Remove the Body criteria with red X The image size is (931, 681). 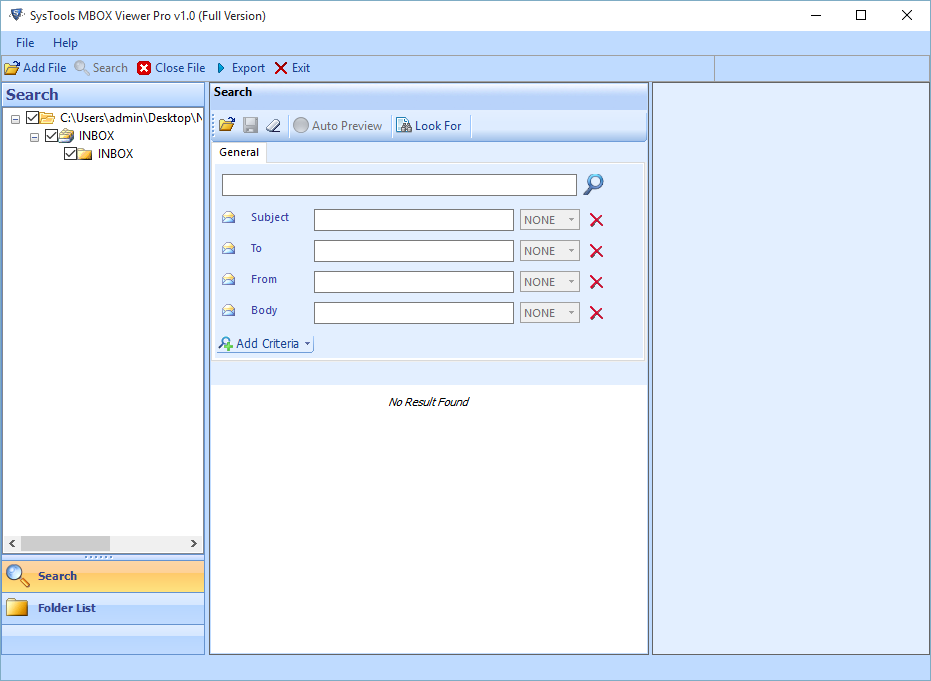[x=596, y=313]
